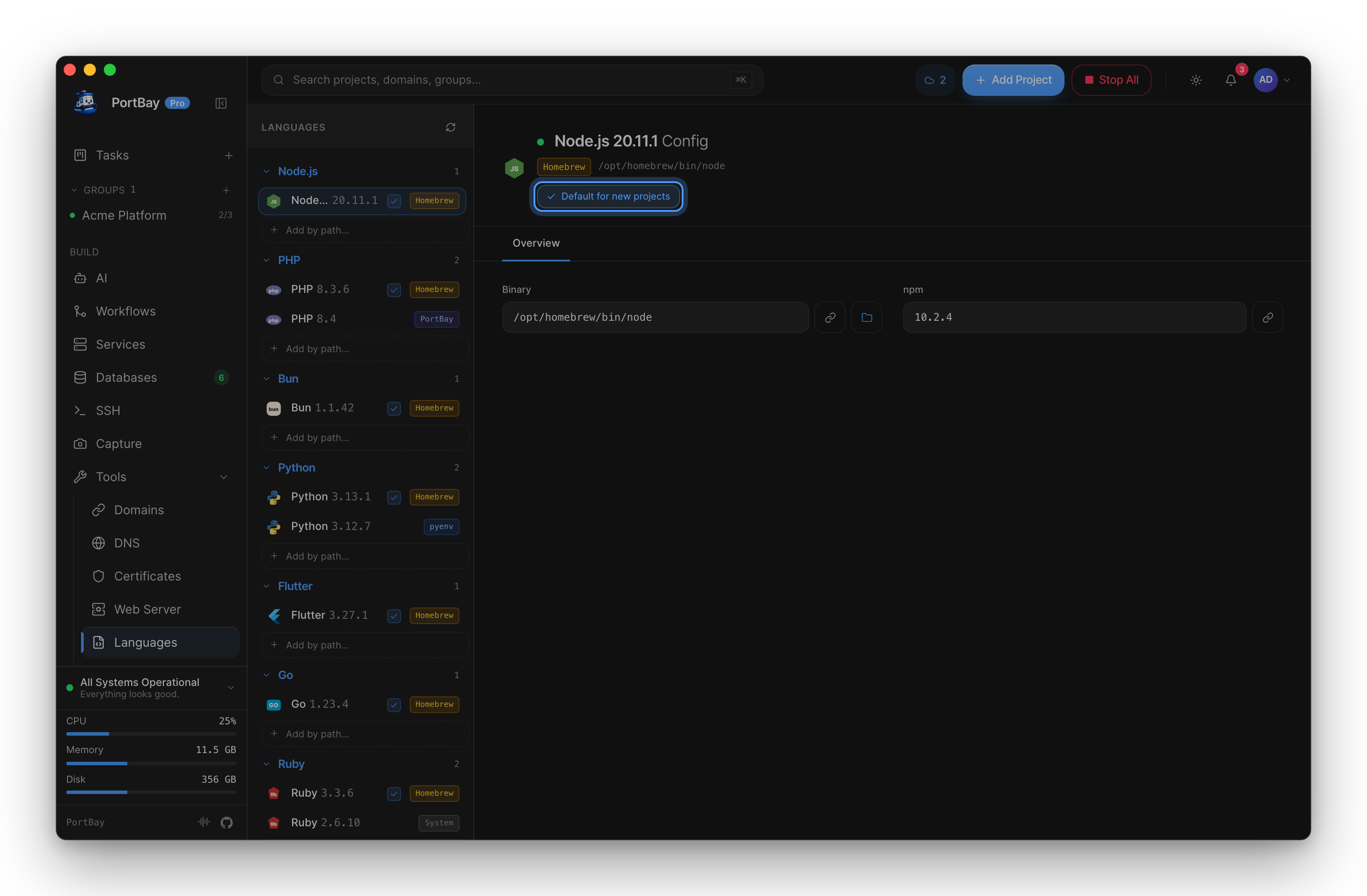Open the GitHub icon in footer
The height and width of the screenshot is (896, 1367).
tap(227, 822)
